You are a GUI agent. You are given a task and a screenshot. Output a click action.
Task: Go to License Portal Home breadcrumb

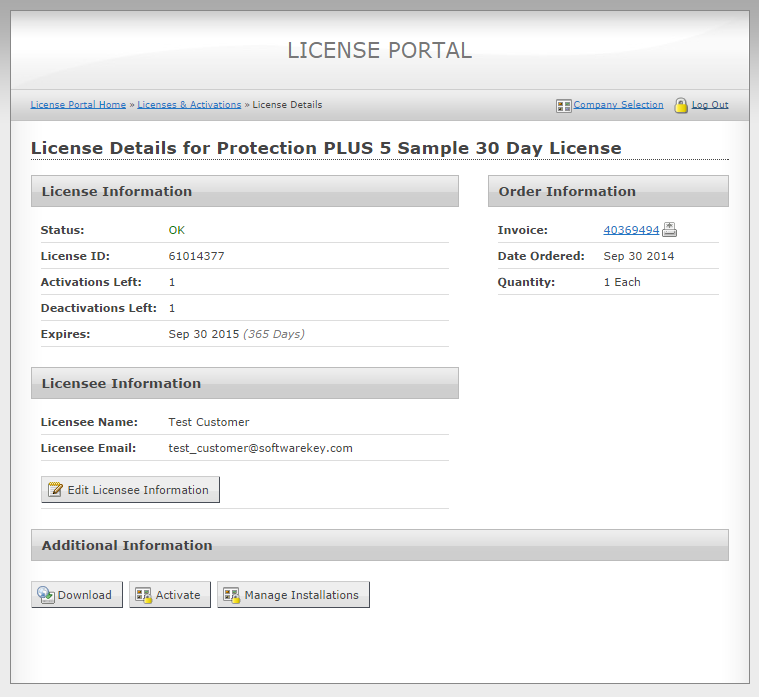(x=78, y=105)
